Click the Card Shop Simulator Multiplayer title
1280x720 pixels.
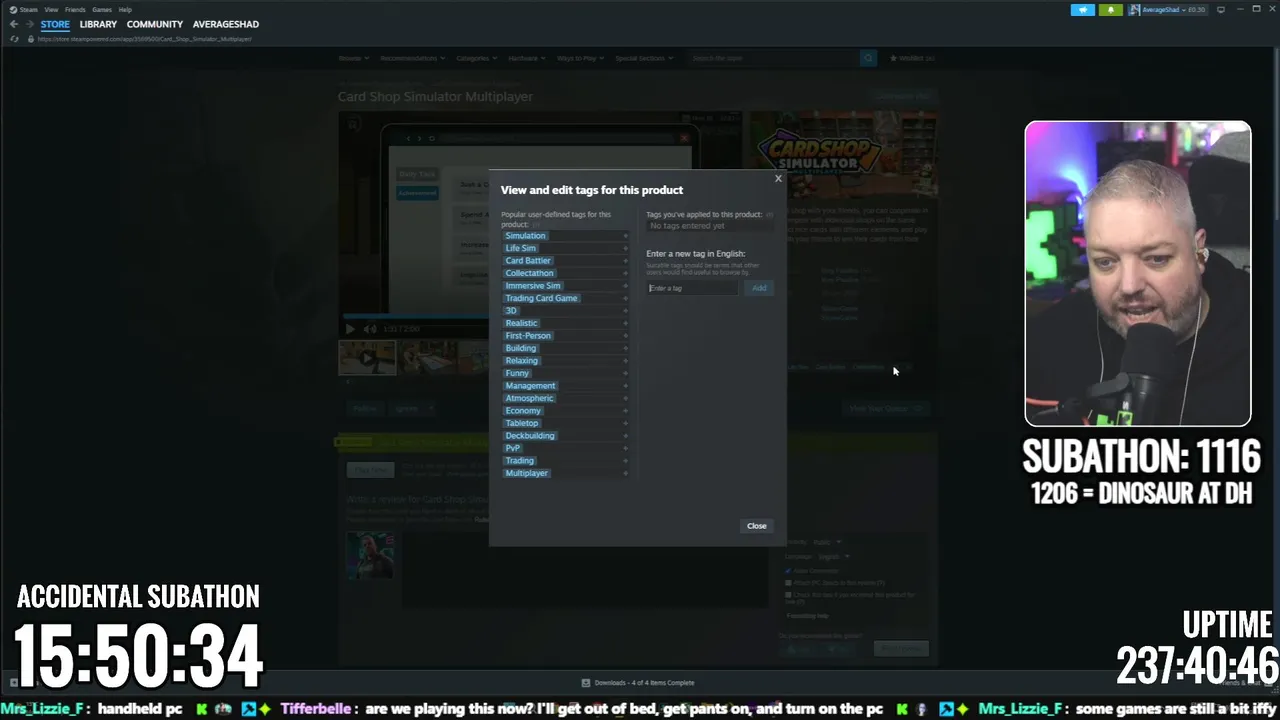[x=435, y=97]
